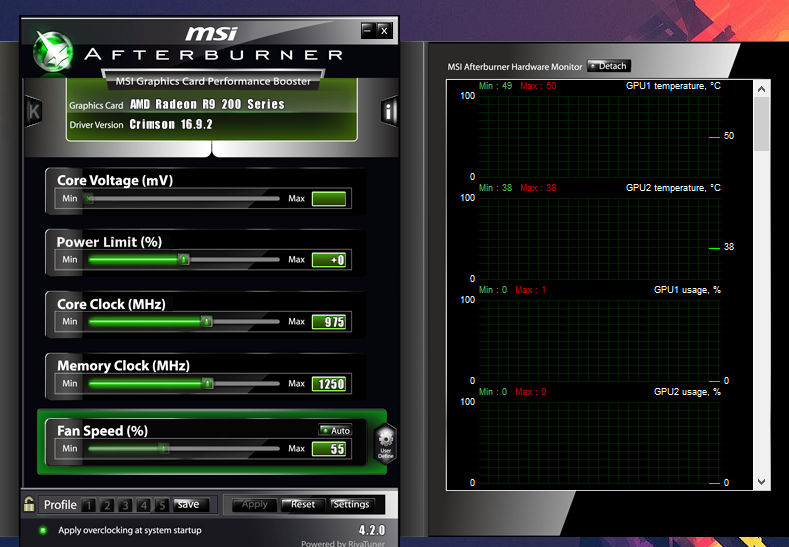The width and height of the screenshot is (789, 547).
Task: Click the Core Voltage (mV) label
Action: pos(115,180)
